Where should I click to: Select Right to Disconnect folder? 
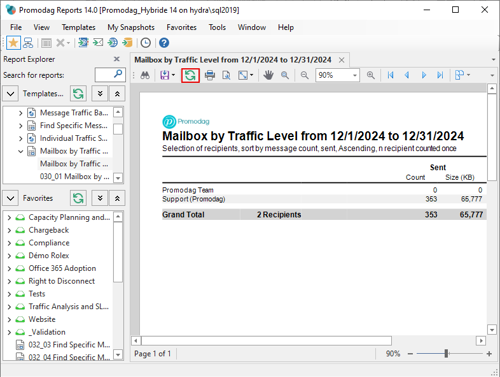coord(62,281)
